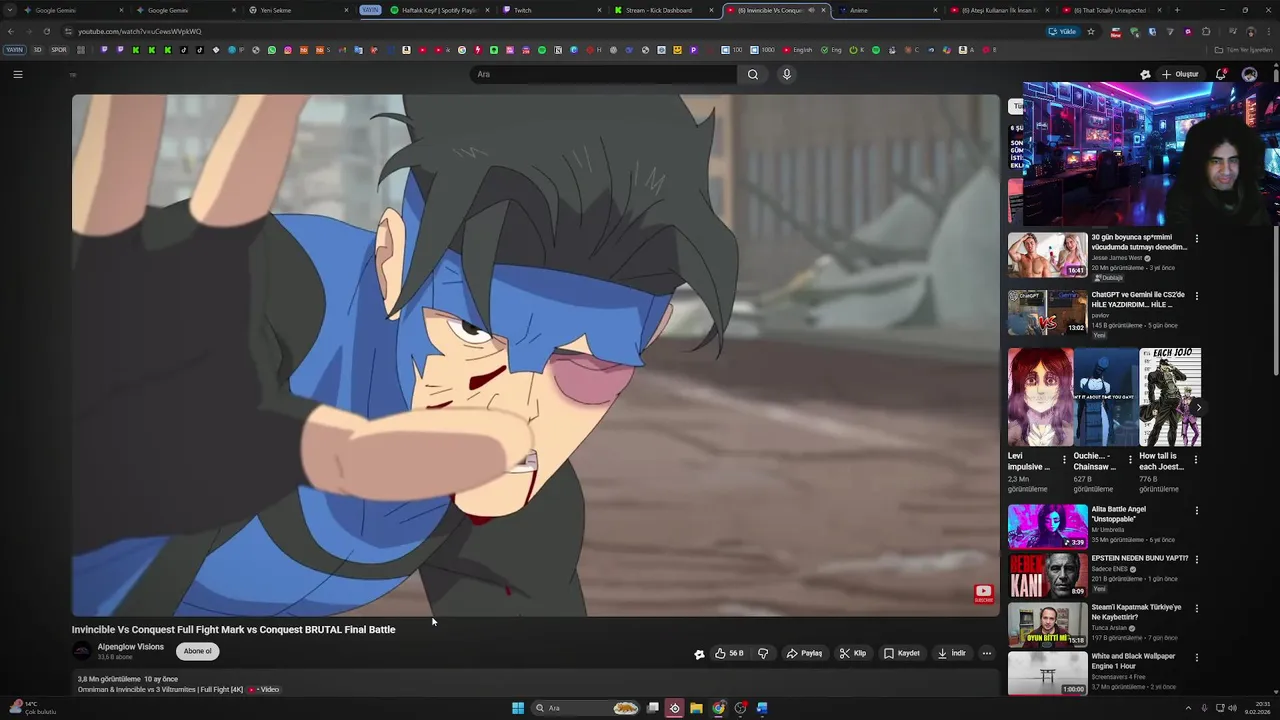Open the Chrome three-dot menu
1280x720 pixels.
1268,31
